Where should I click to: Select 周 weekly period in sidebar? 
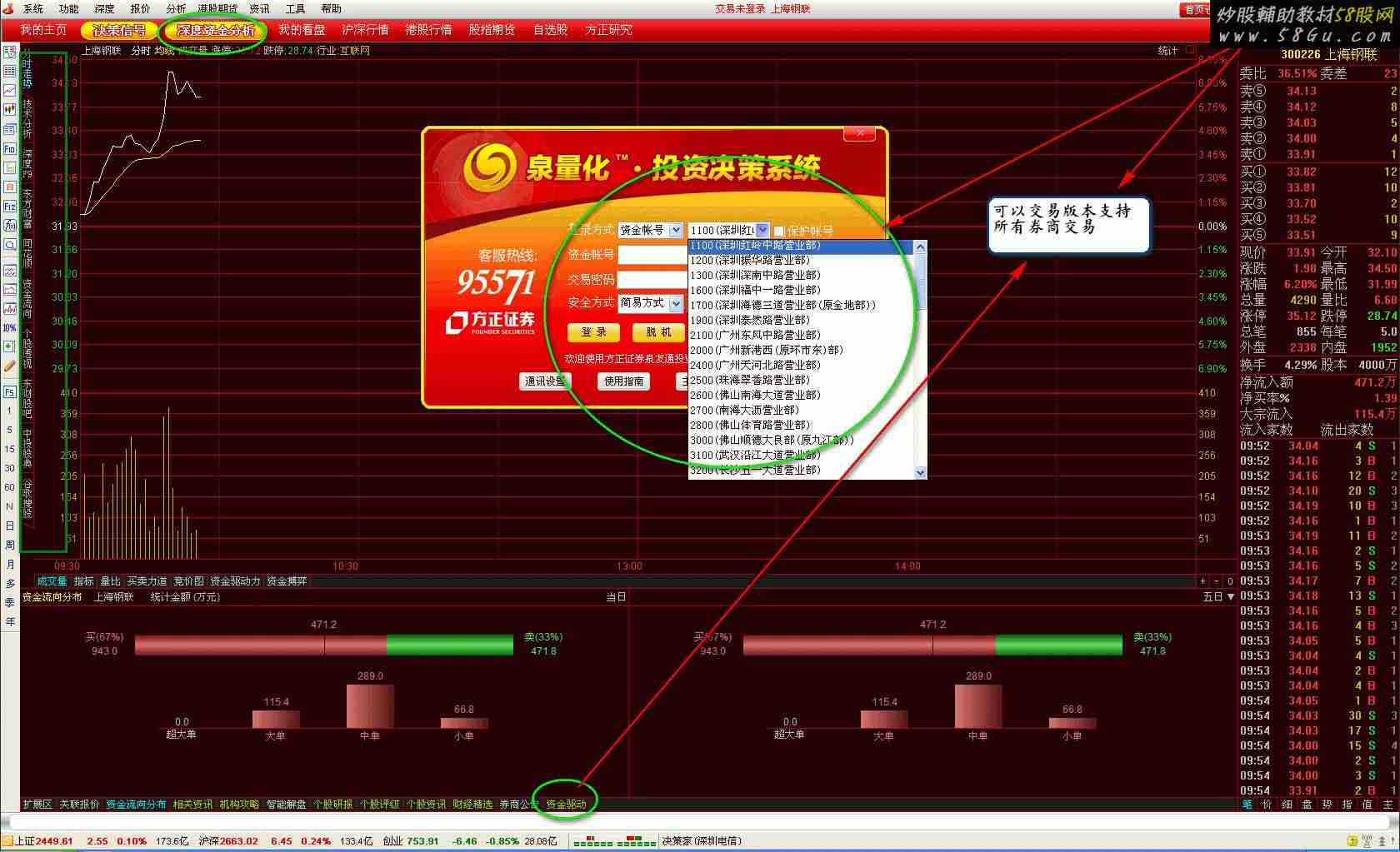click(9, 545)
